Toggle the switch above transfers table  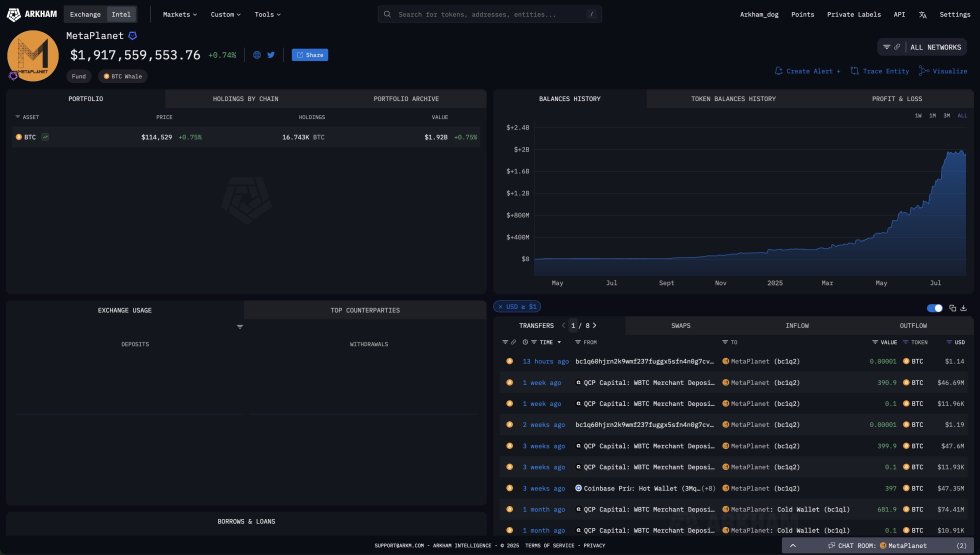[935, 308]
